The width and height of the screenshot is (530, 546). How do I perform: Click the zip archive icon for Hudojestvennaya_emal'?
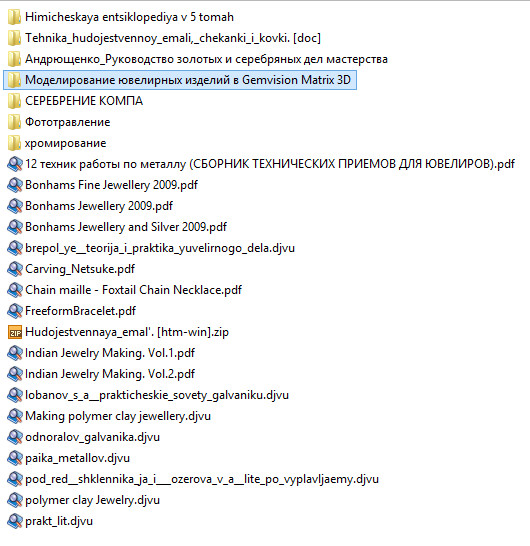15,332
